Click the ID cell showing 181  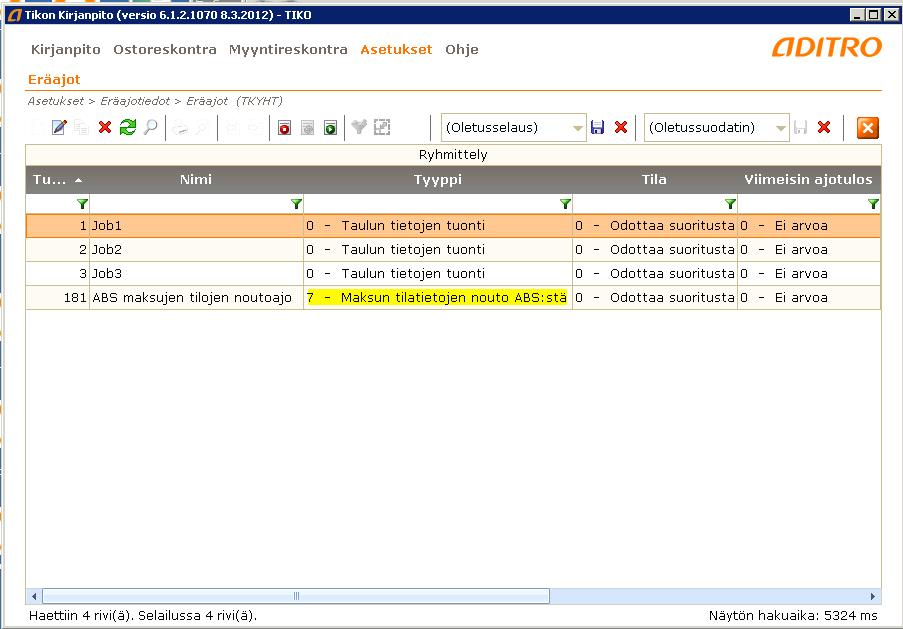coord(58,298)
